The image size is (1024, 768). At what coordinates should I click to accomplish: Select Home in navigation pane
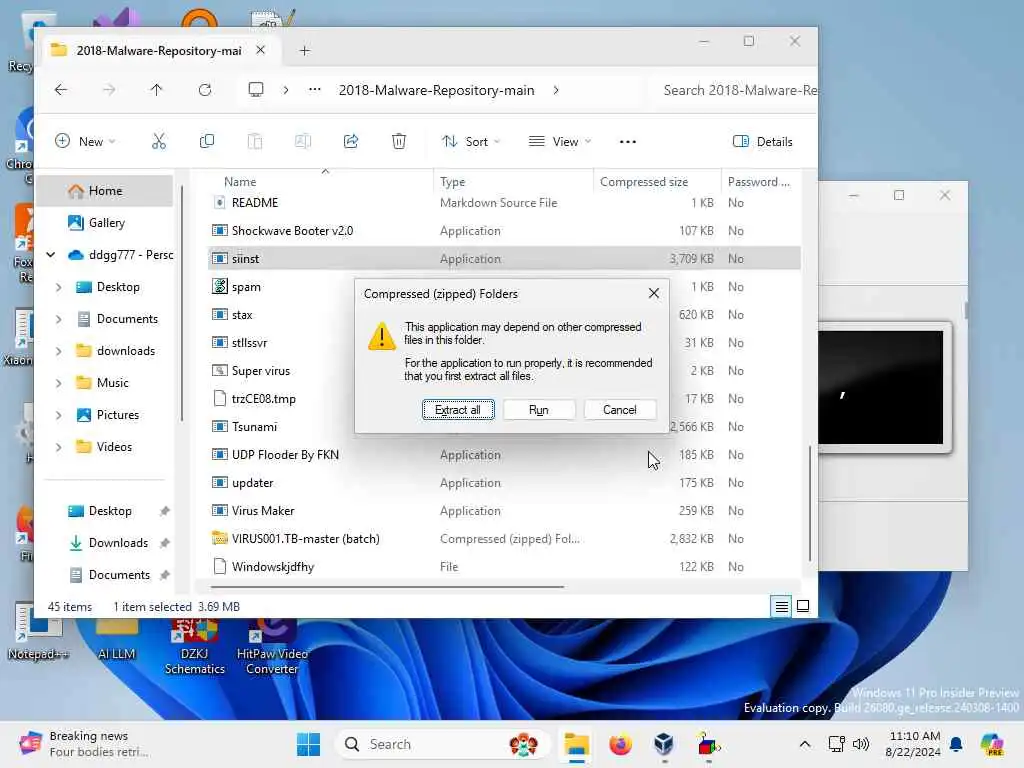pyautogui.click(x=104, y=191)
